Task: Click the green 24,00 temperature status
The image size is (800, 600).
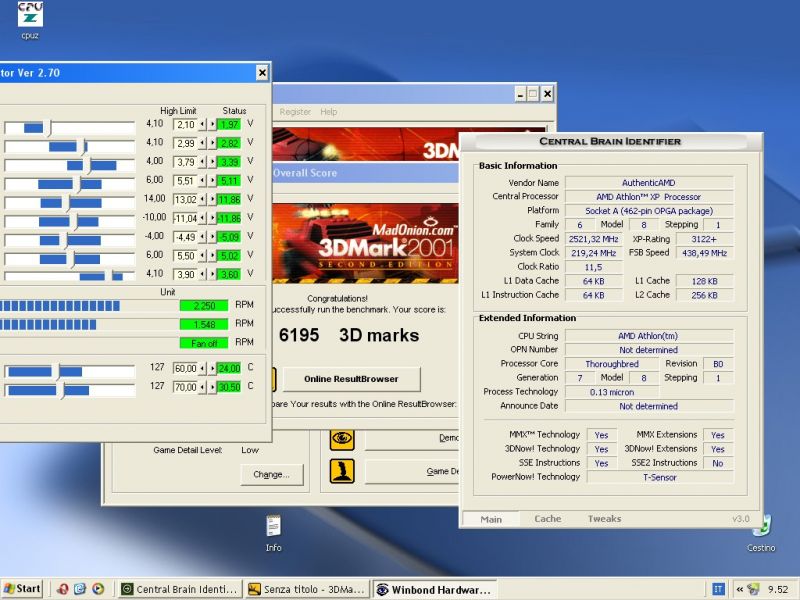Action: 229,368
